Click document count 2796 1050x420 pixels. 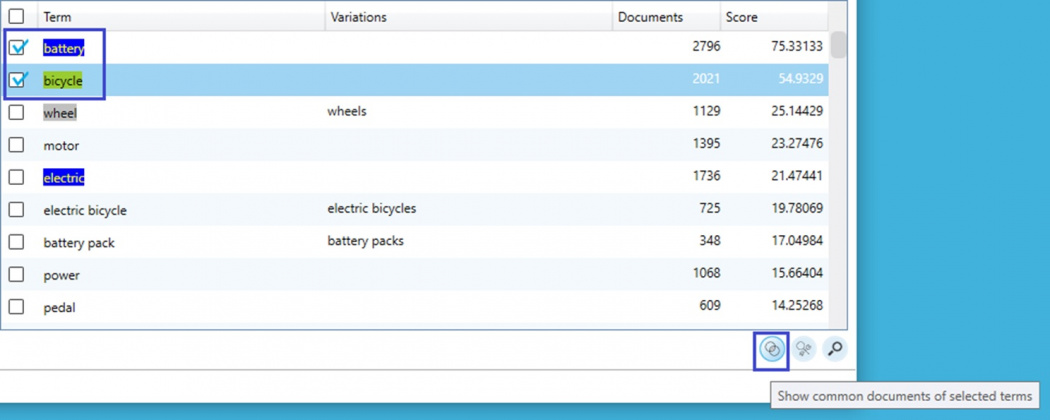click(706, 46)
